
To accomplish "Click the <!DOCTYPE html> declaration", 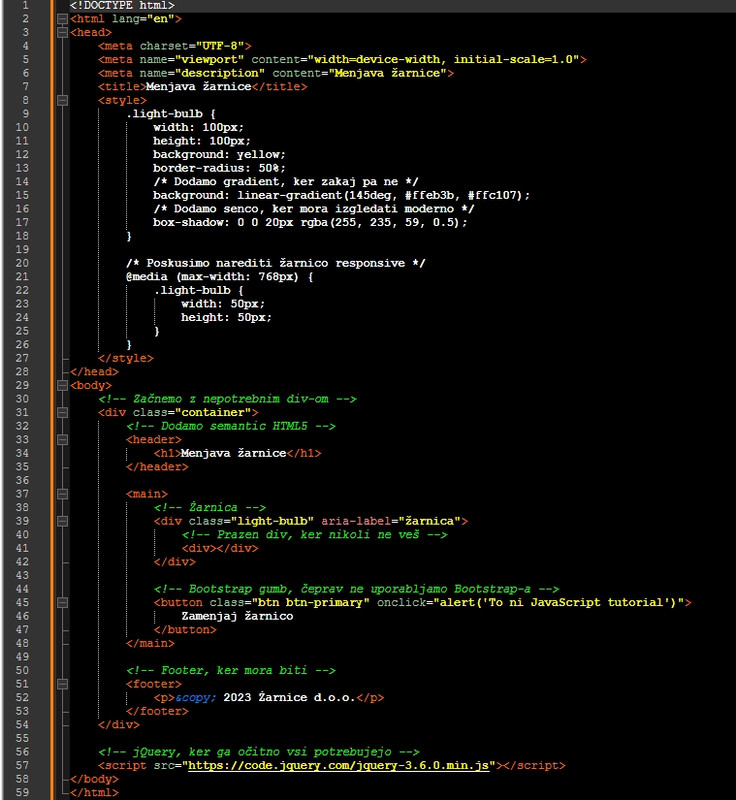I will coord(122,6).
